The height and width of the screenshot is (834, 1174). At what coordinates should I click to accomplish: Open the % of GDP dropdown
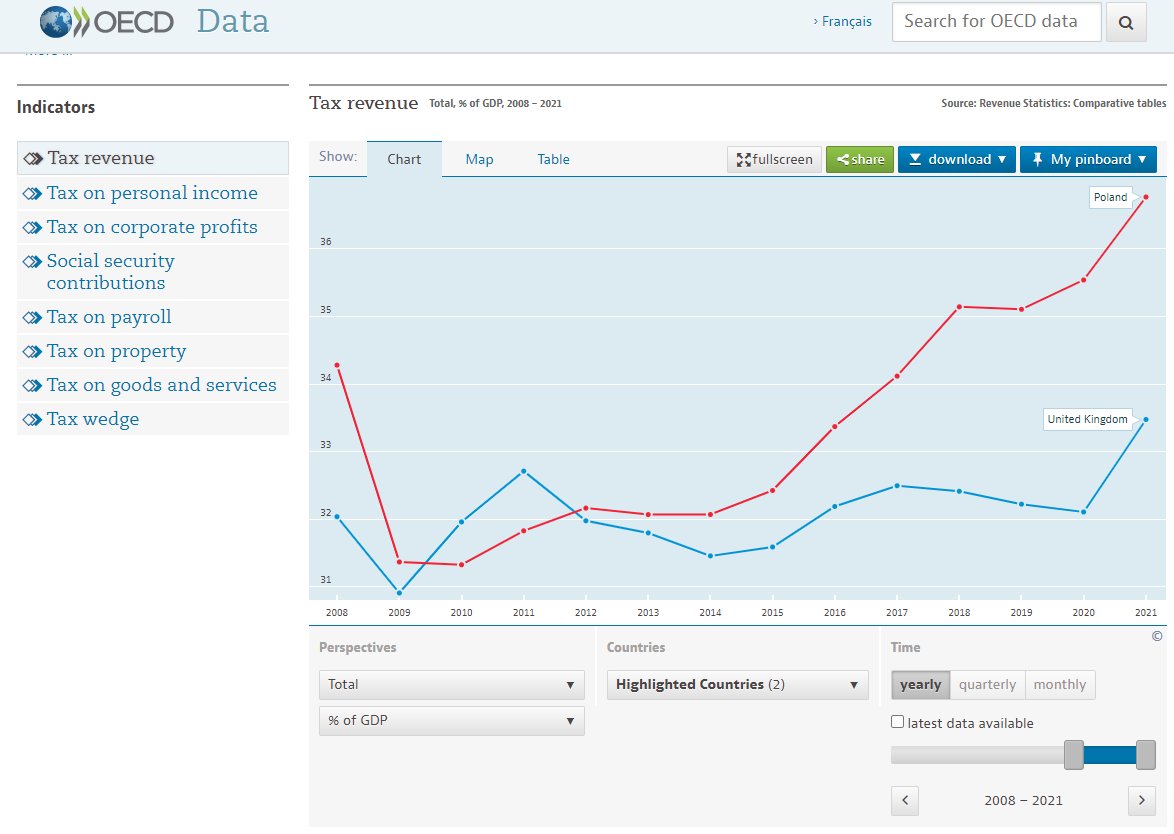(x=451, y=721)
